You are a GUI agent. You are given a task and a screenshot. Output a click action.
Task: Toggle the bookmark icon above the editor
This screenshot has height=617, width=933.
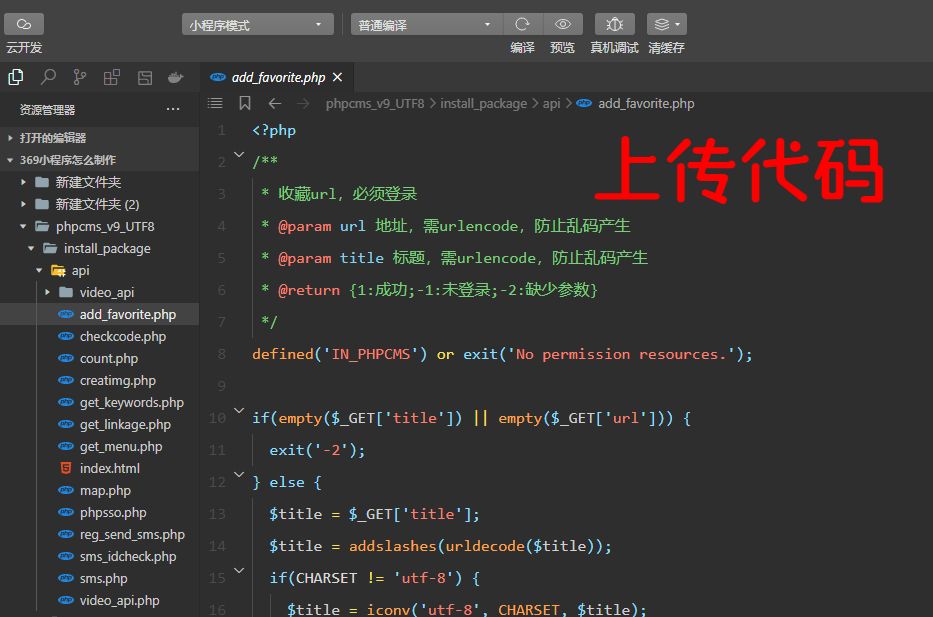[244, 102]
